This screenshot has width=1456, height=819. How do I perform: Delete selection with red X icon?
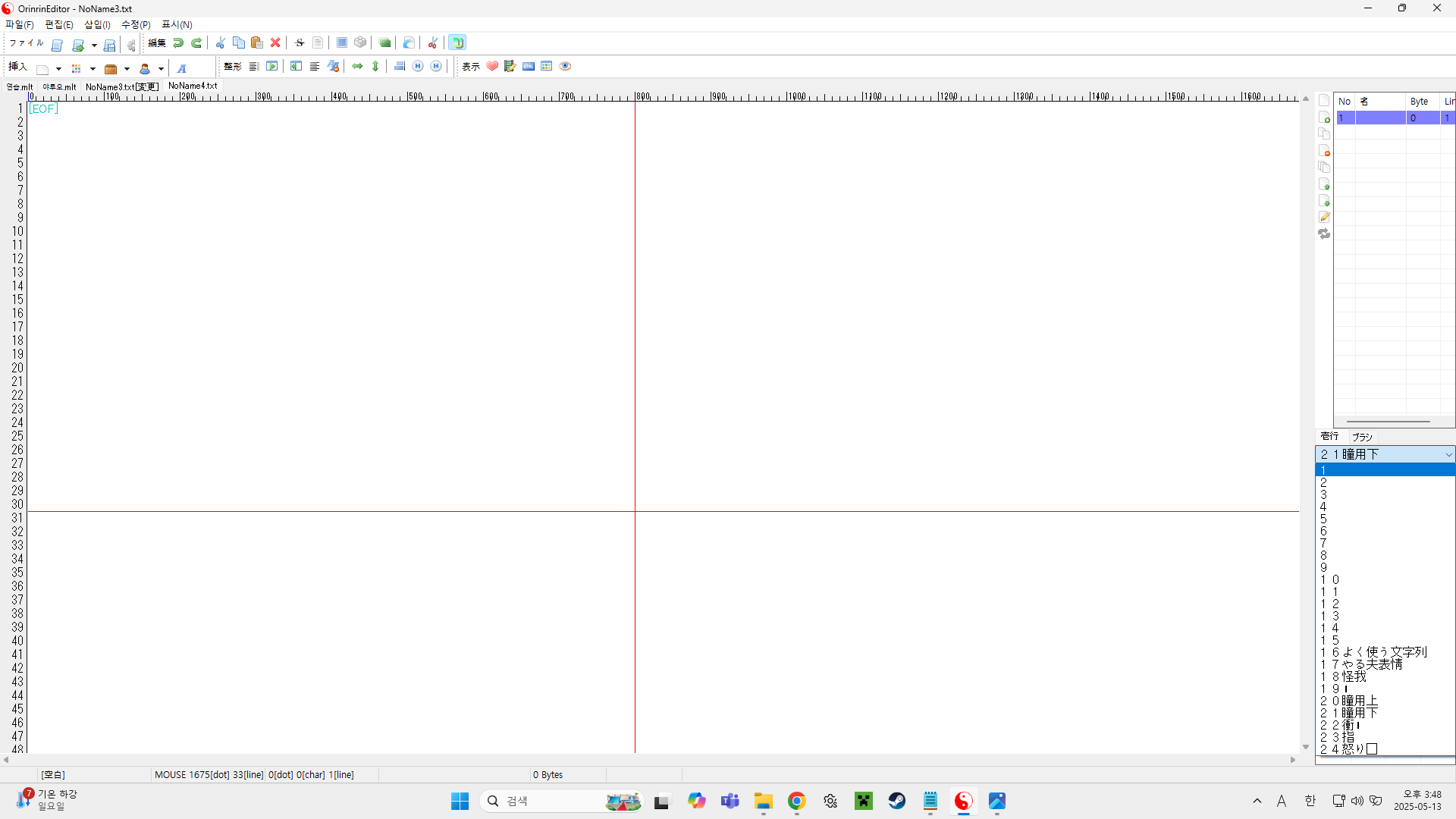click(276, 43)
